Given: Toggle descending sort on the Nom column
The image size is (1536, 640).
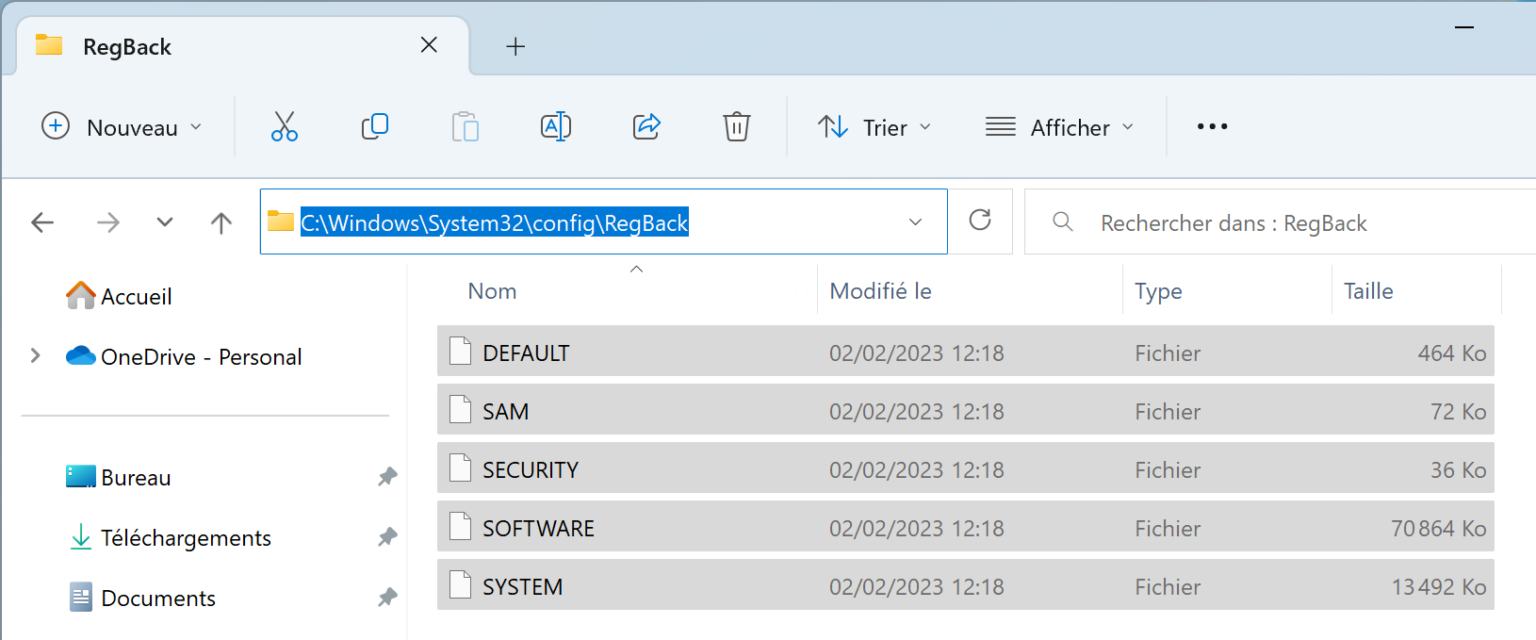Looking at the screenshot, I should point(492,291).
